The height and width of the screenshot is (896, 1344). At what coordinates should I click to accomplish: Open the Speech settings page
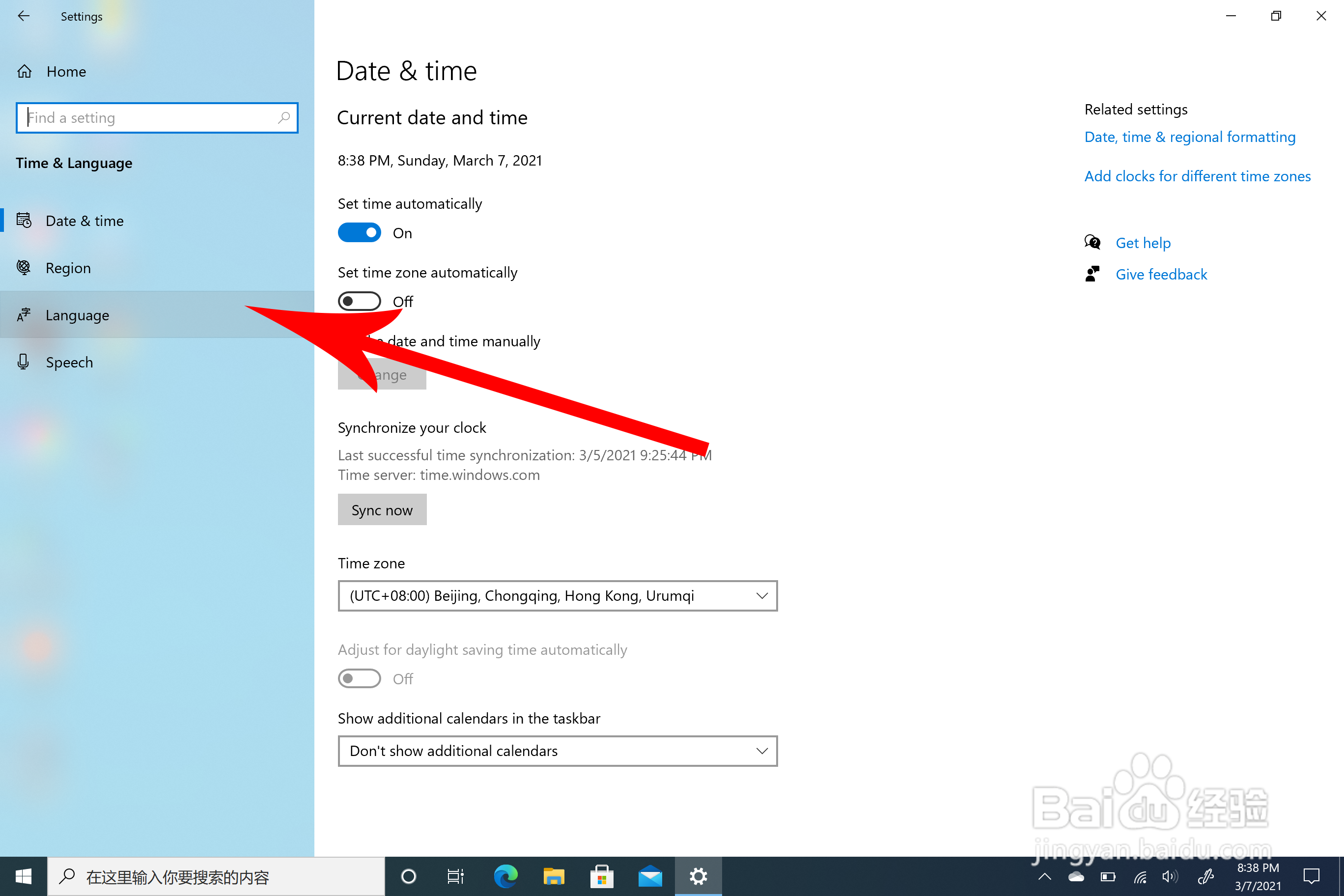(69, 363)
